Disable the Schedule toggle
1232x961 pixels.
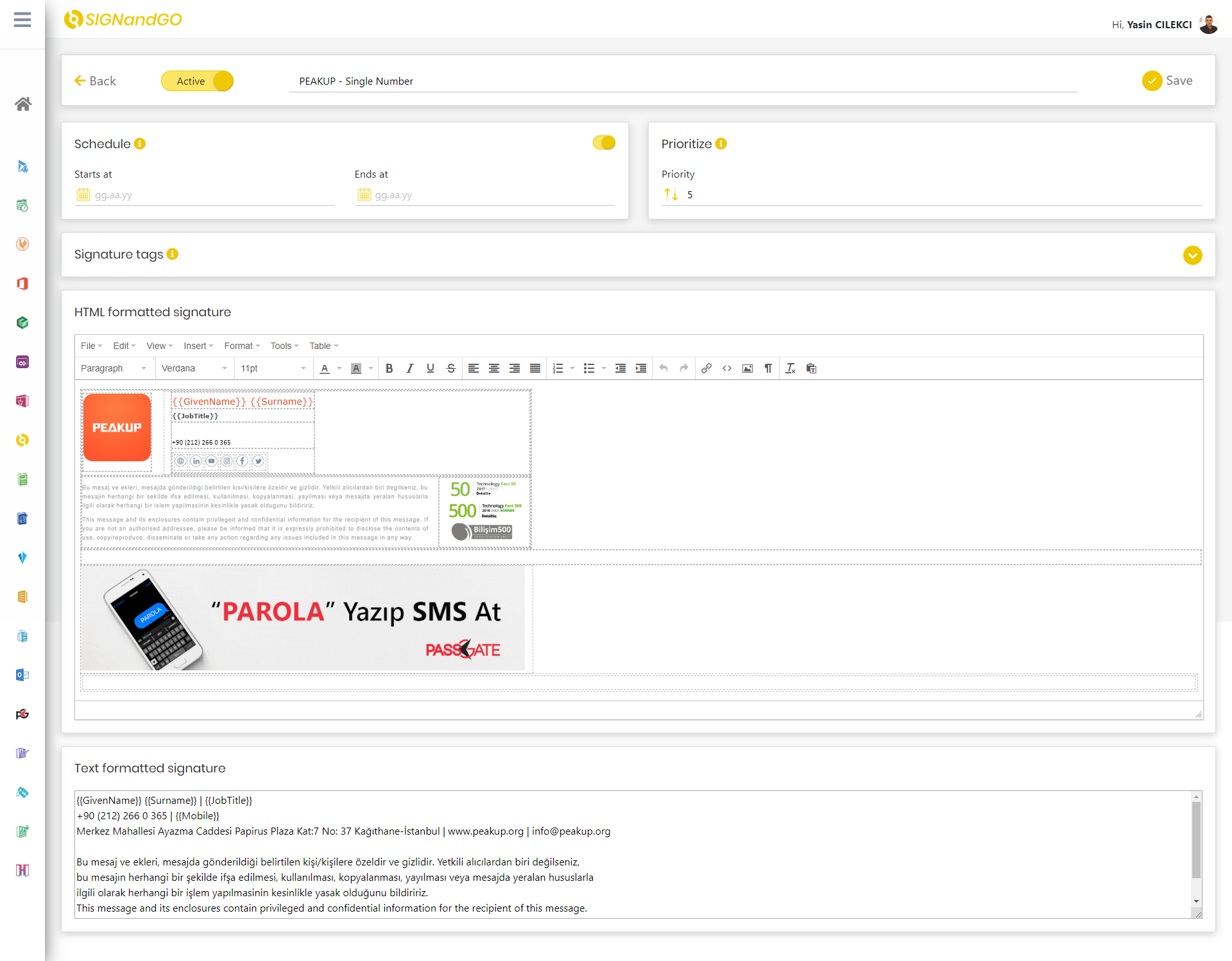pyautogui.click(x=603, y=142)
